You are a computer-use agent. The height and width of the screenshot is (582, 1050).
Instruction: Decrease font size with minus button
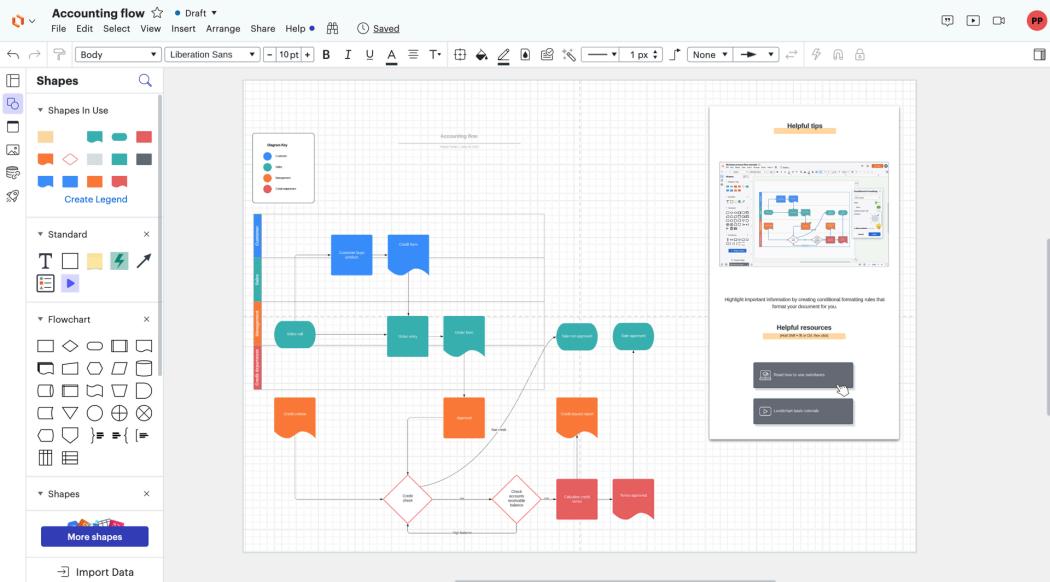(x=269, y=55)
